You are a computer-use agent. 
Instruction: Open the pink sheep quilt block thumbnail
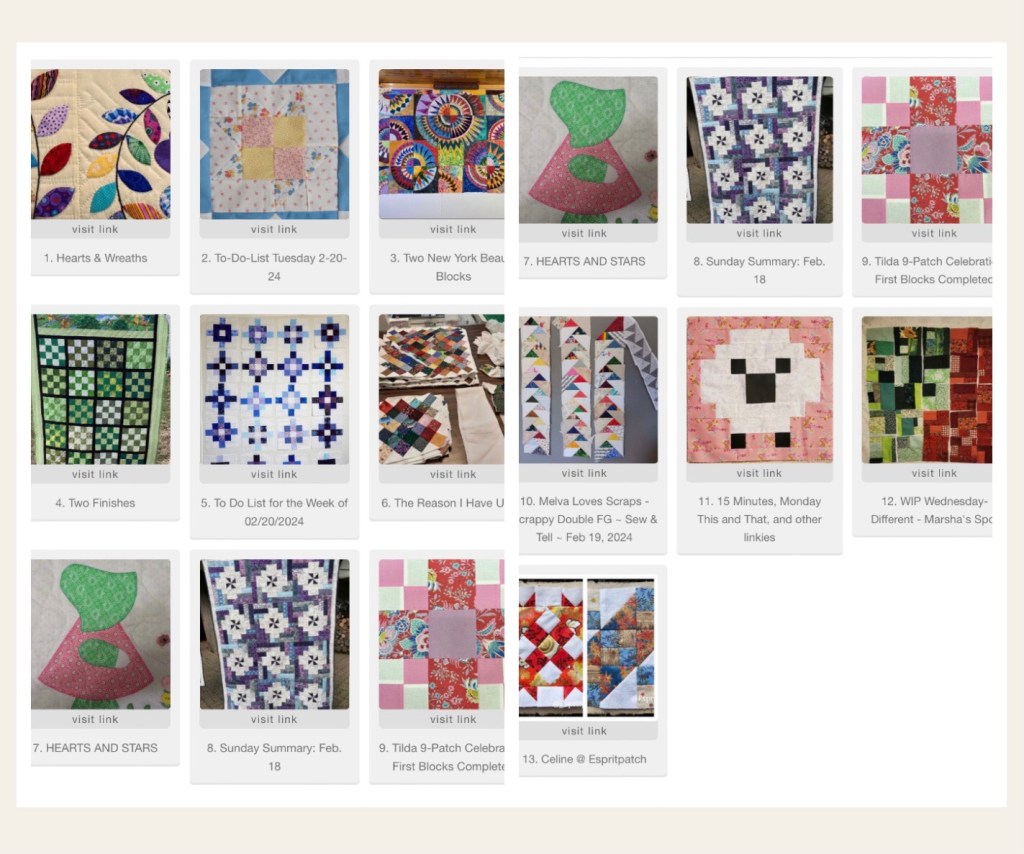(760, 390)
